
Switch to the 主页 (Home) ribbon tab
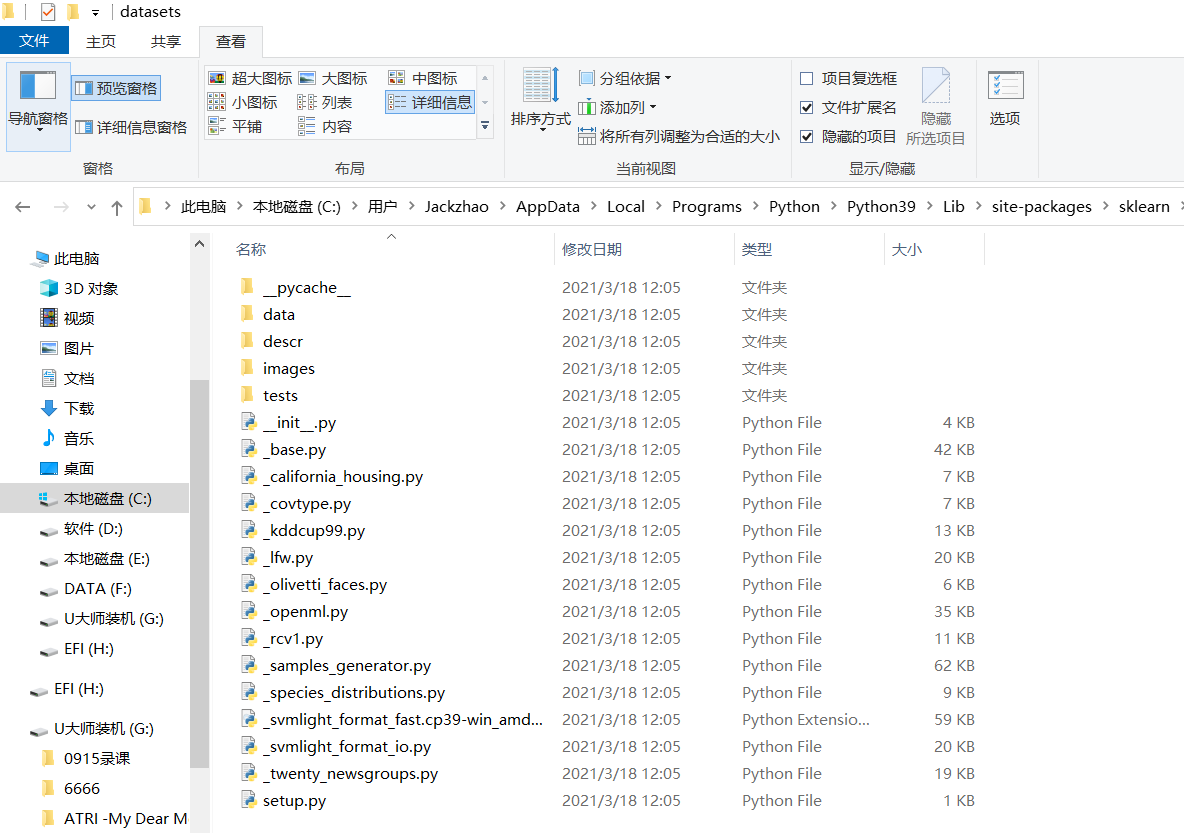tap(103, 40)
